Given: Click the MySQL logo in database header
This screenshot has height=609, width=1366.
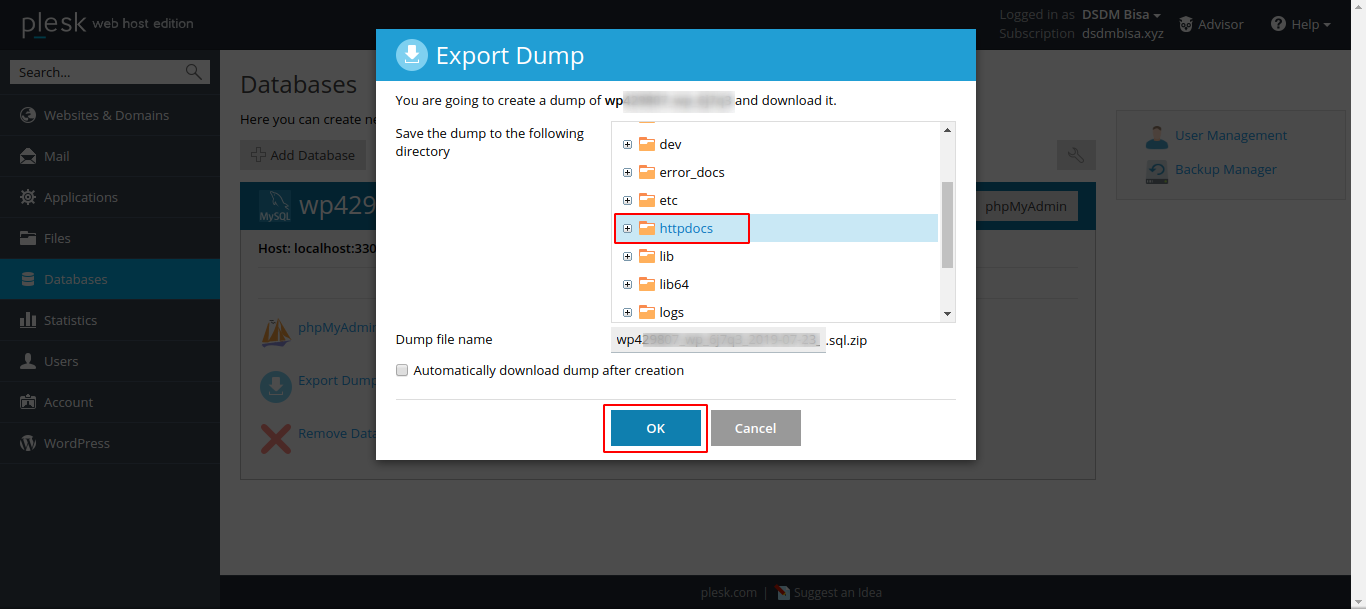Looking at the screenshot, I should 274,206.
